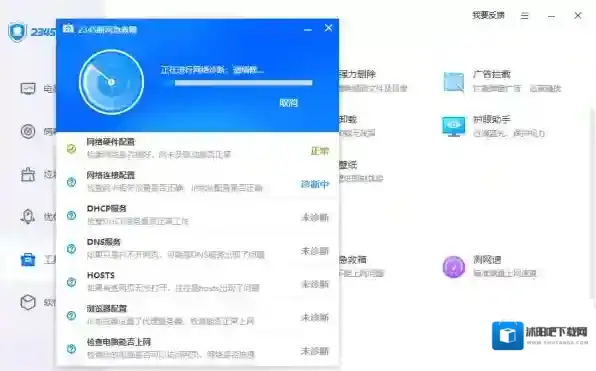This screenshot has width=596, height=371.
Task: Cancel the diagnosis with 取消
Action: (288, 103)
